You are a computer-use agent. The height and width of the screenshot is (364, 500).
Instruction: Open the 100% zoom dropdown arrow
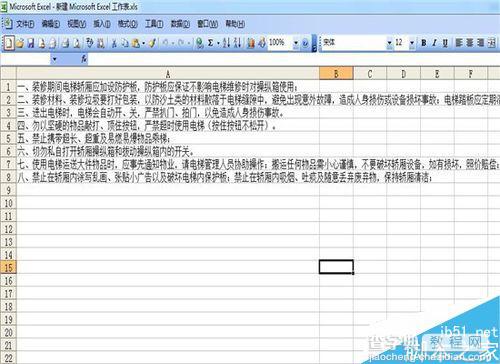coord(296,43)
